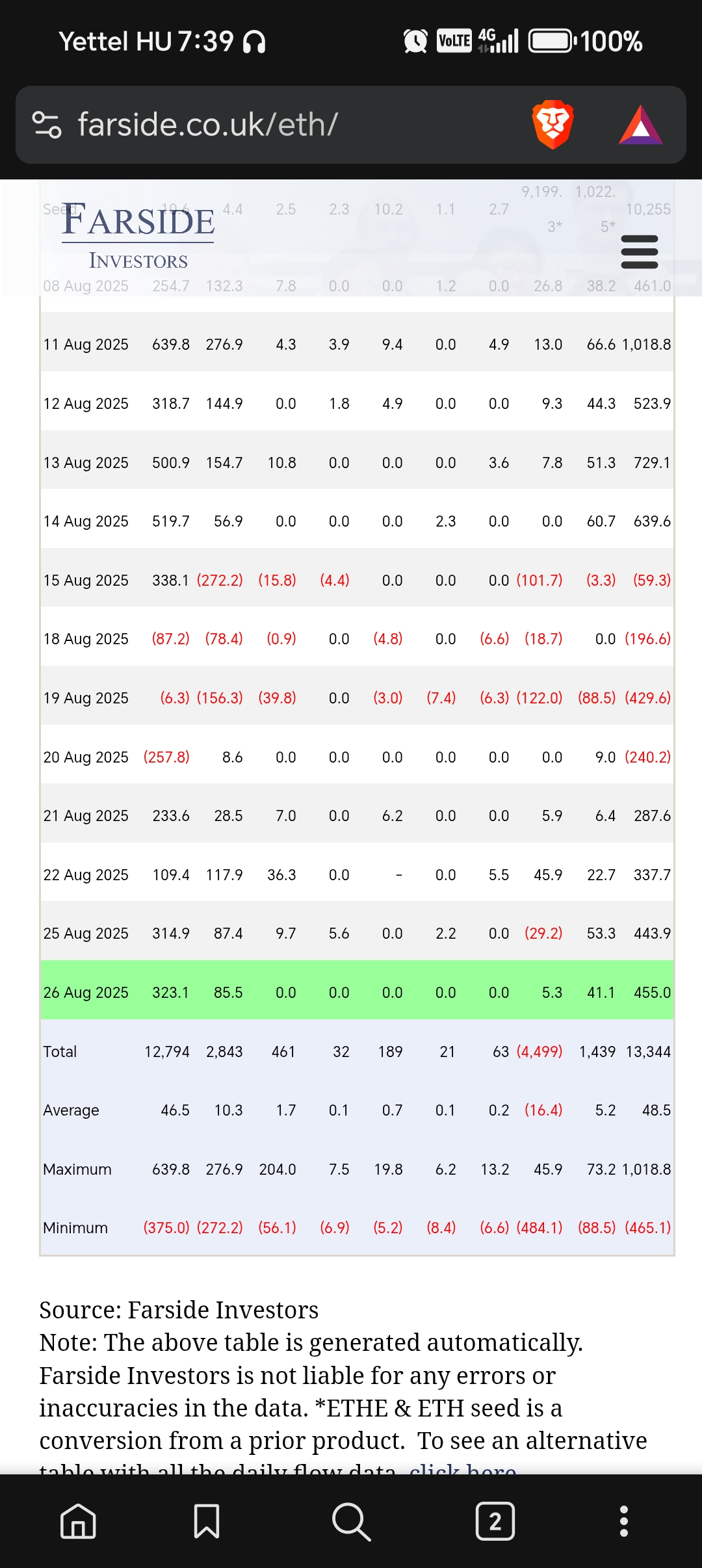Click the 337.7 total in 22 Aug row
The height and width of the screenshot is (1568, 702).
[652, 875]
